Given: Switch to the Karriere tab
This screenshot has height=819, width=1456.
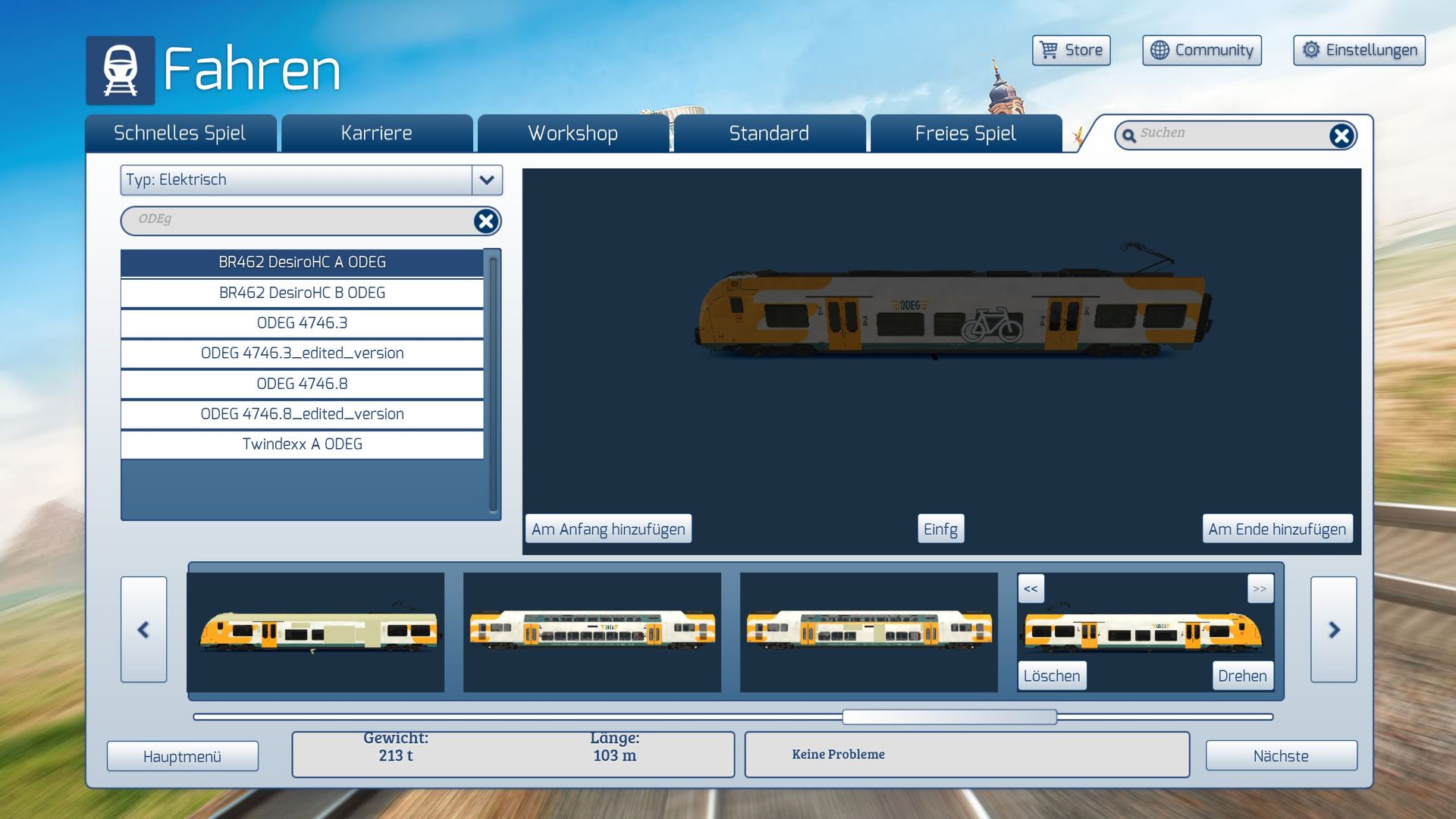Looking at the screenshot, I should (376, 133).
